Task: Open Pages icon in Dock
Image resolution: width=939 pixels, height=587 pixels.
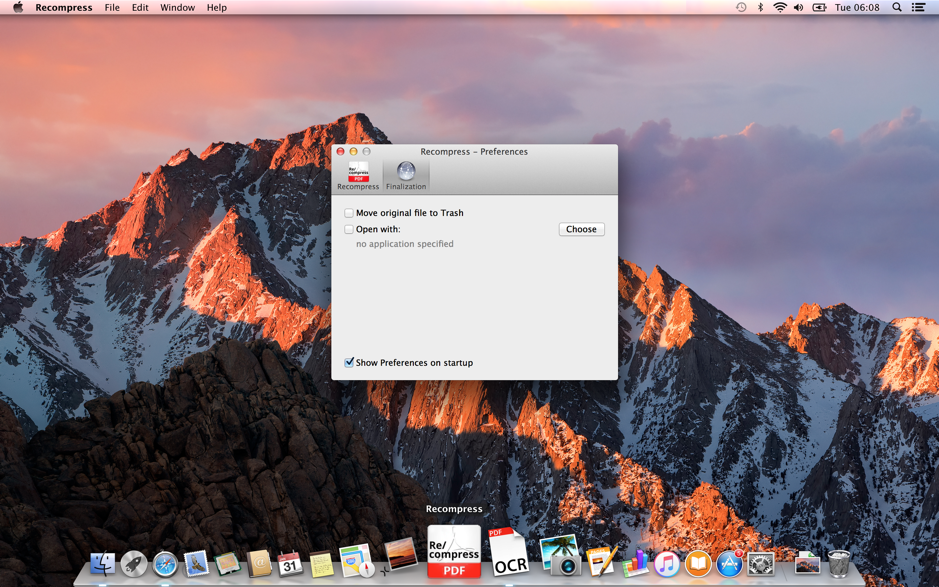Action: click(x=602, y=563)
